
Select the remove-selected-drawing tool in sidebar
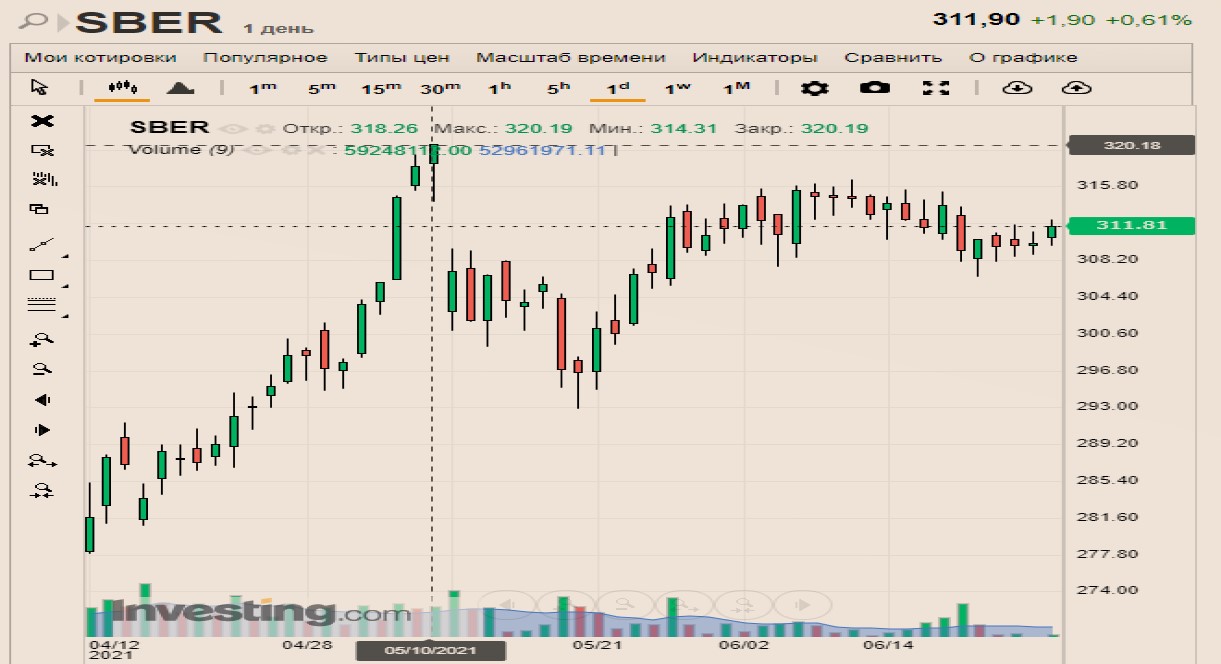coord(42,151)
